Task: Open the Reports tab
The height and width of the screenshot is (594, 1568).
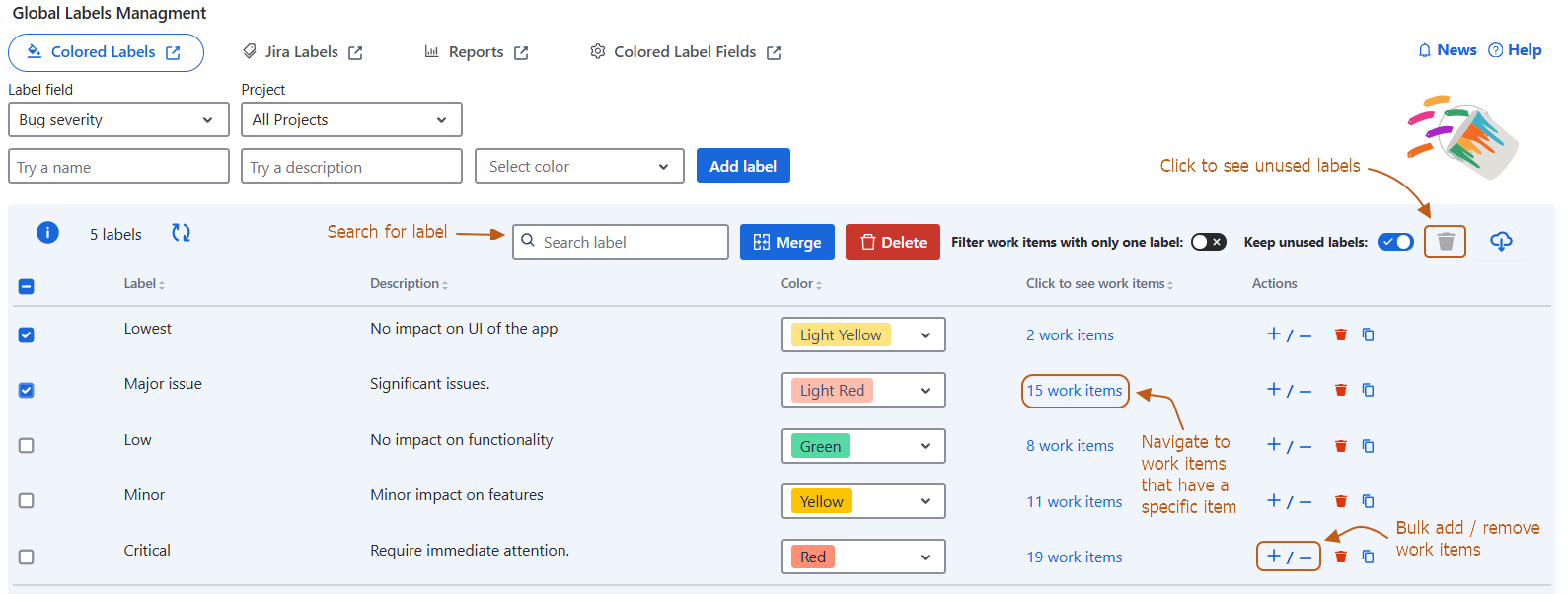Action: tap(477, 52)
